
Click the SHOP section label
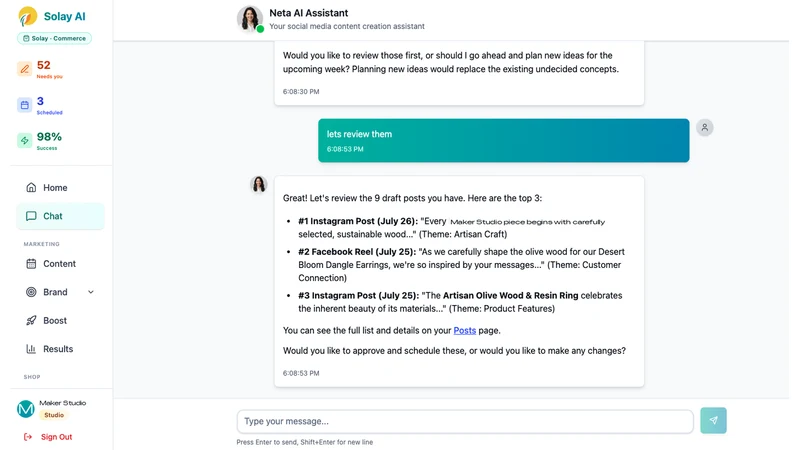[32, 377]
